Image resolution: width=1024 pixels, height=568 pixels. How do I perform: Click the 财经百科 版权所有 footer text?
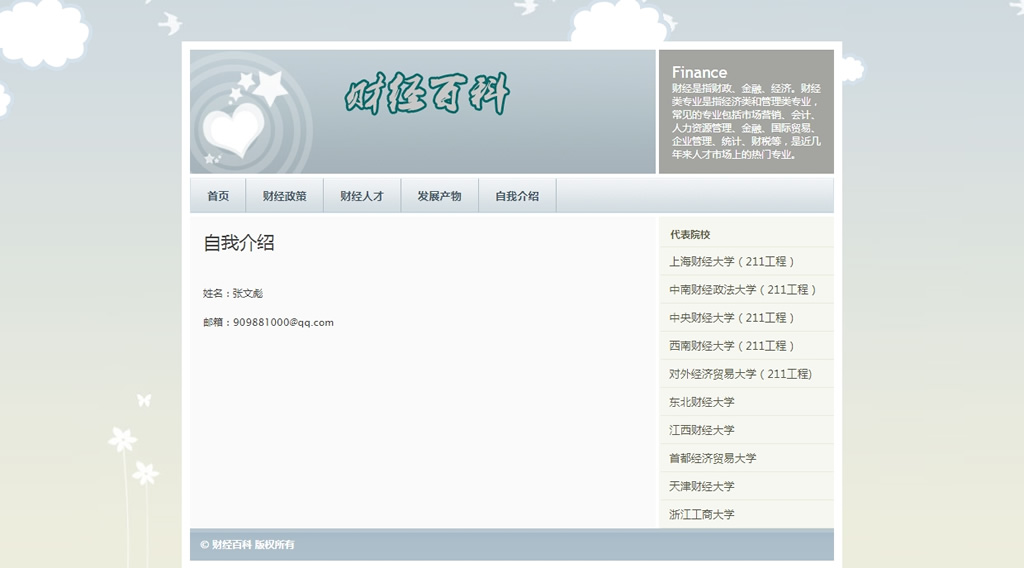247,545
